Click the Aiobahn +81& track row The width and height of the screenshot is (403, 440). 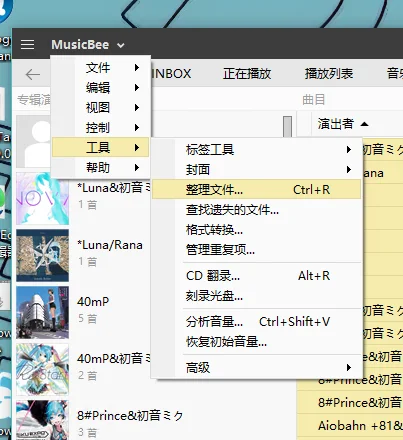point(350,426)
